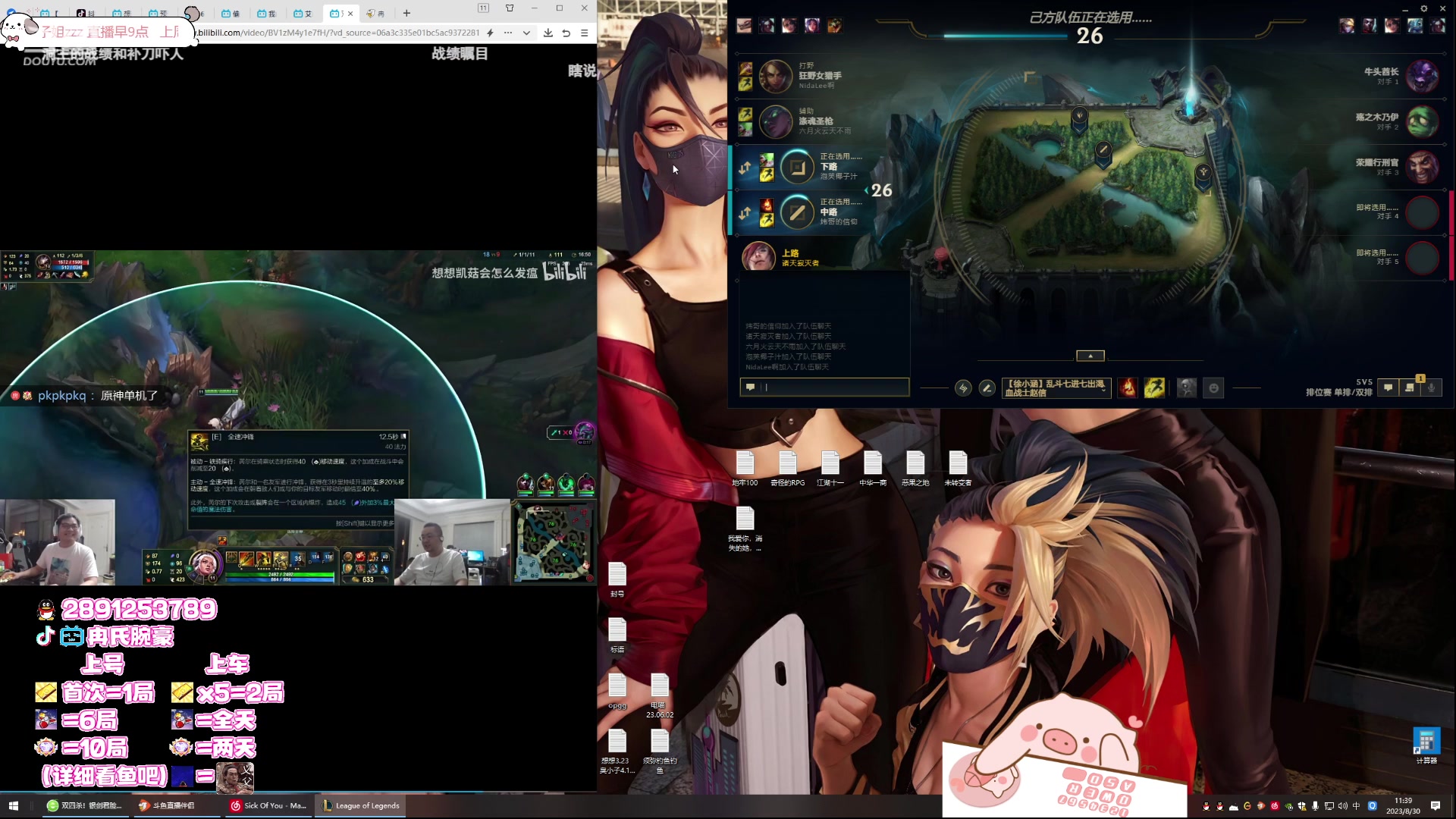Switch to the 偷 bilibili tab

(231, 13)
